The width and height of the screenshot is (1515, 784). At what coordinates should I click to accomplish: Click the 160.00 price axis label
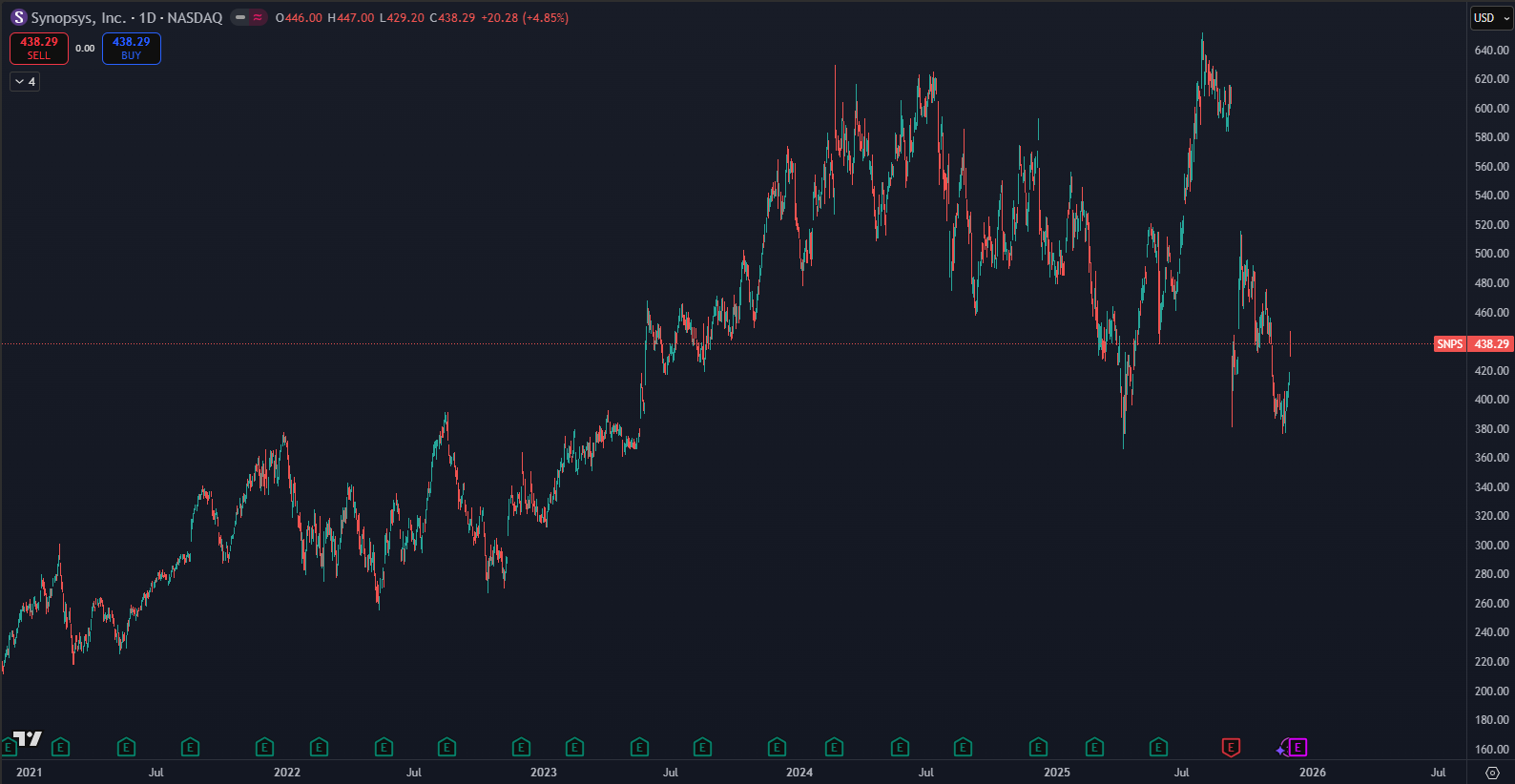coord(1491,750)
